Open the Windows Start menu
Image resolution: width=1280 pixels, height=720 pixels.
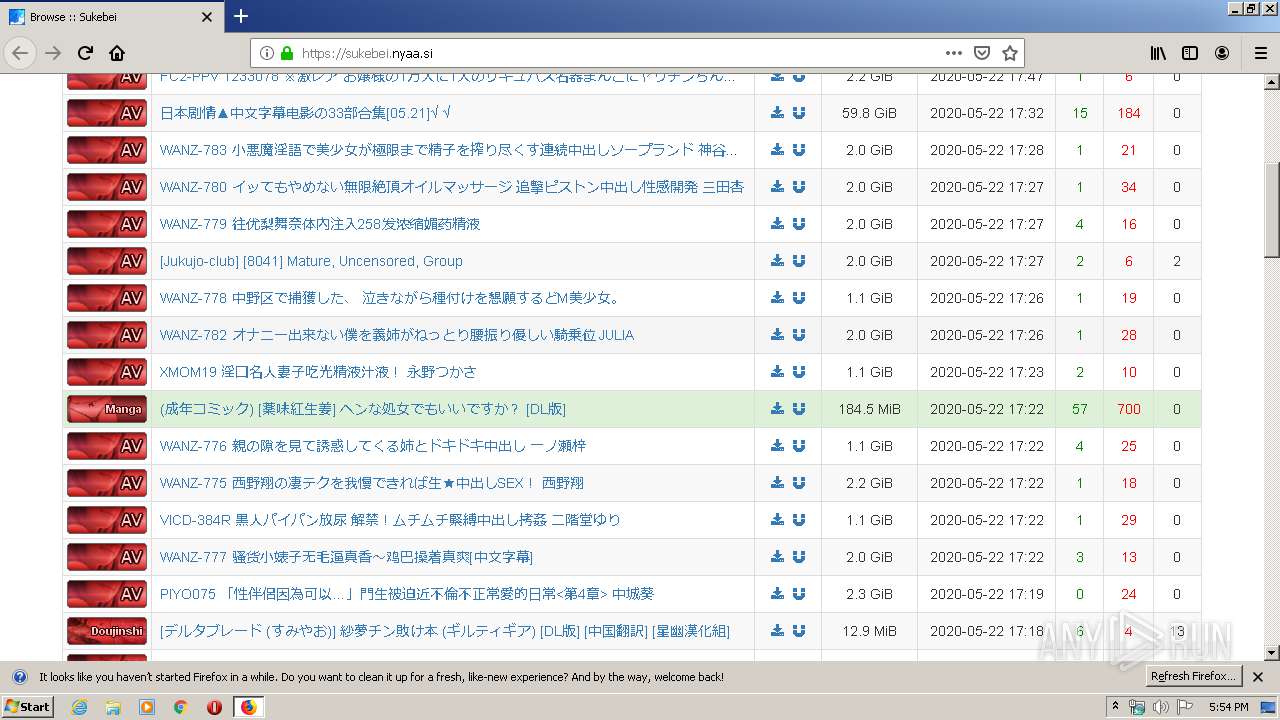point(27,707)
